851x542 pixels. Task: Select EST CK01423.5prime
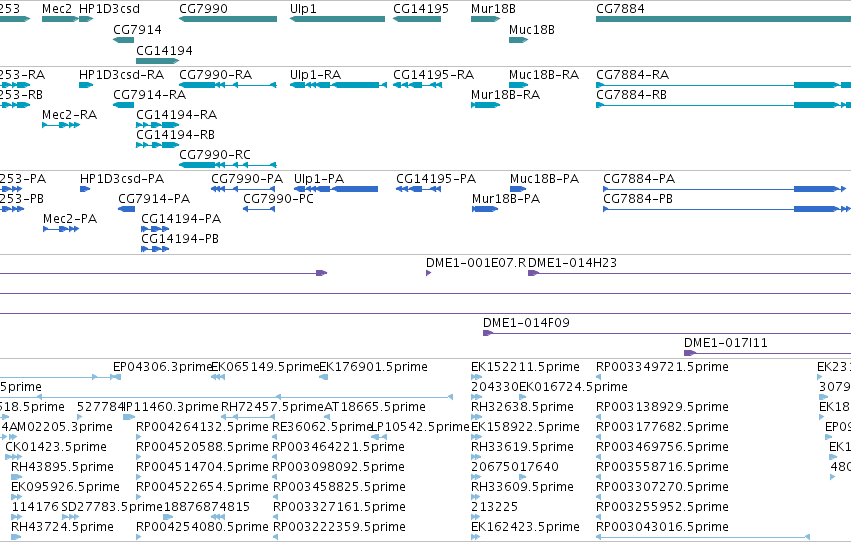pyautogui.click(x=55, y=447)
